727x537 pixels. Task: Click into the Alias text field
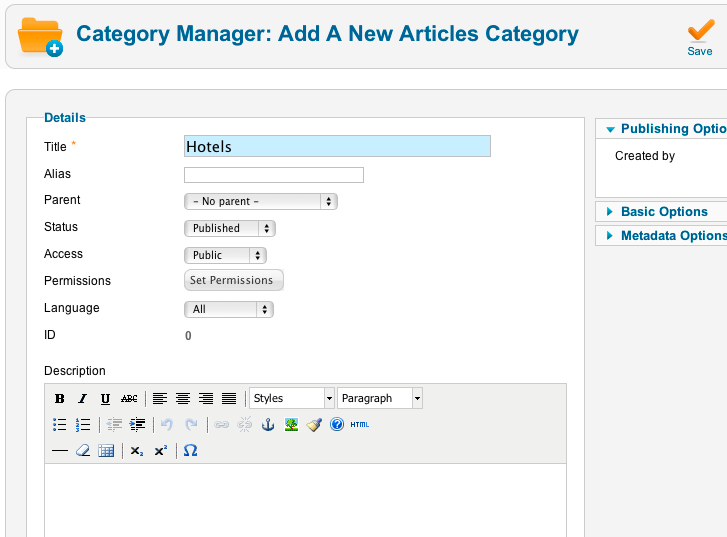274,175
